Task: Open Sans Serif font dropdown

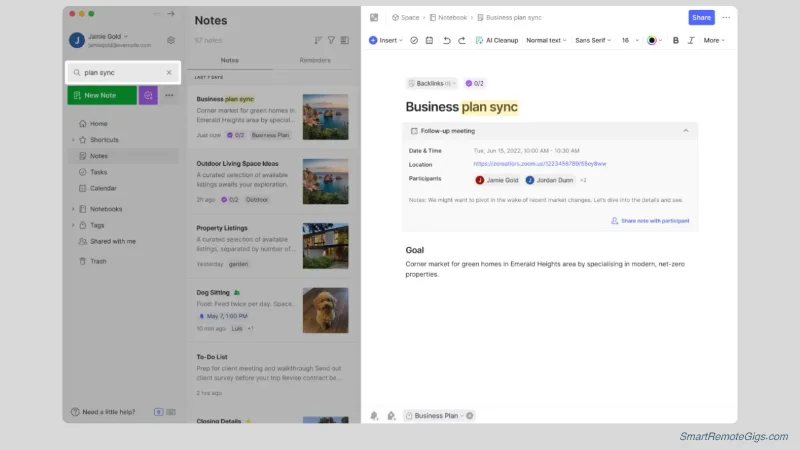Action: [593, 40]
